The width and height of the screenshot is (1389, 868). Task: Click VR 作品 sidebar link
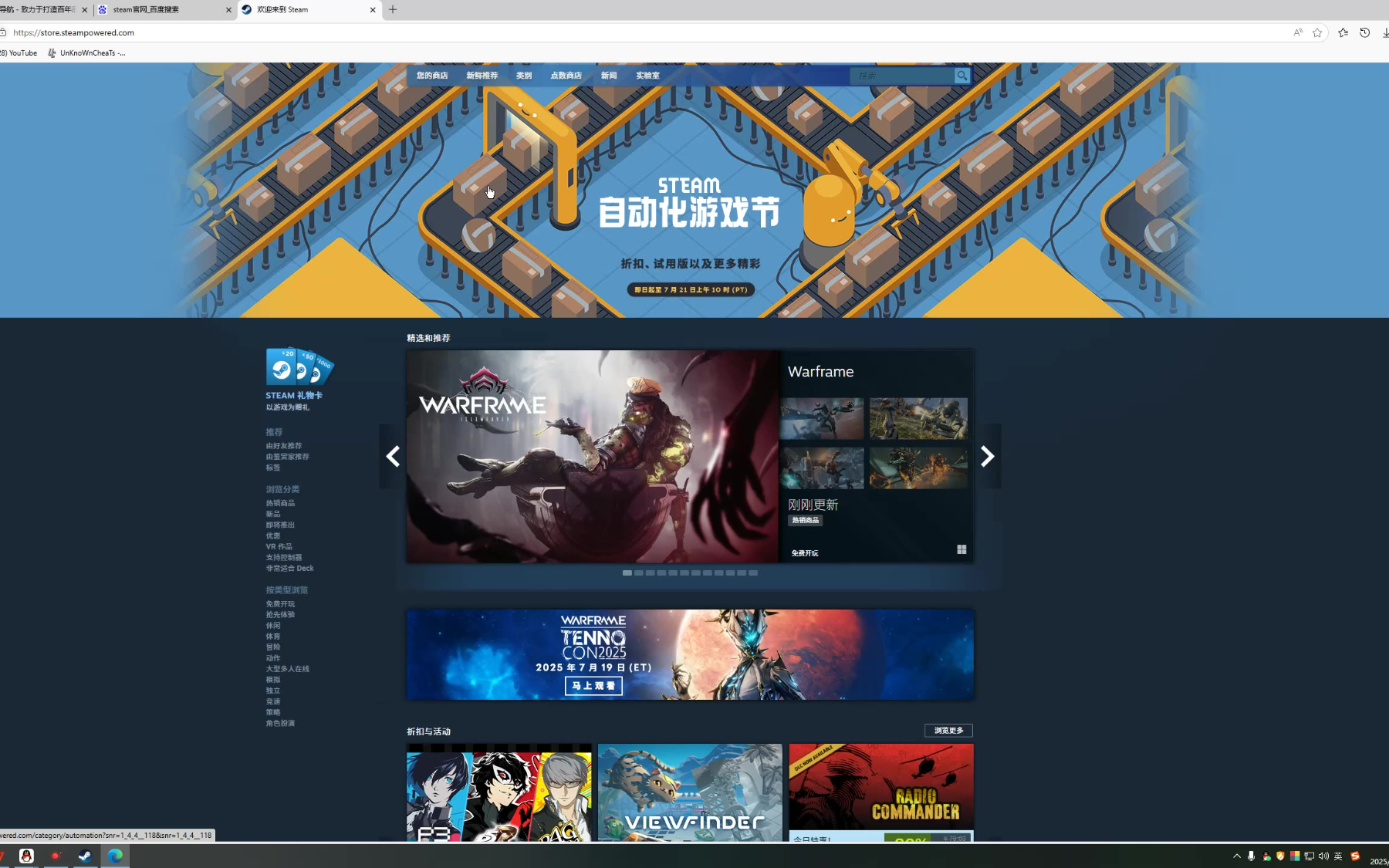[x=279, y=546]
